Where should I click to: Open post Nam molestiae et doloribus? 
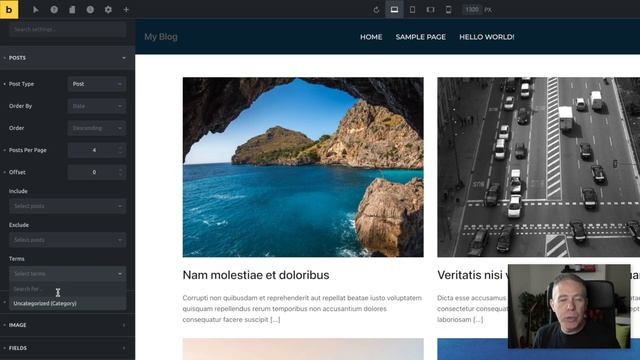click(256, 275)
